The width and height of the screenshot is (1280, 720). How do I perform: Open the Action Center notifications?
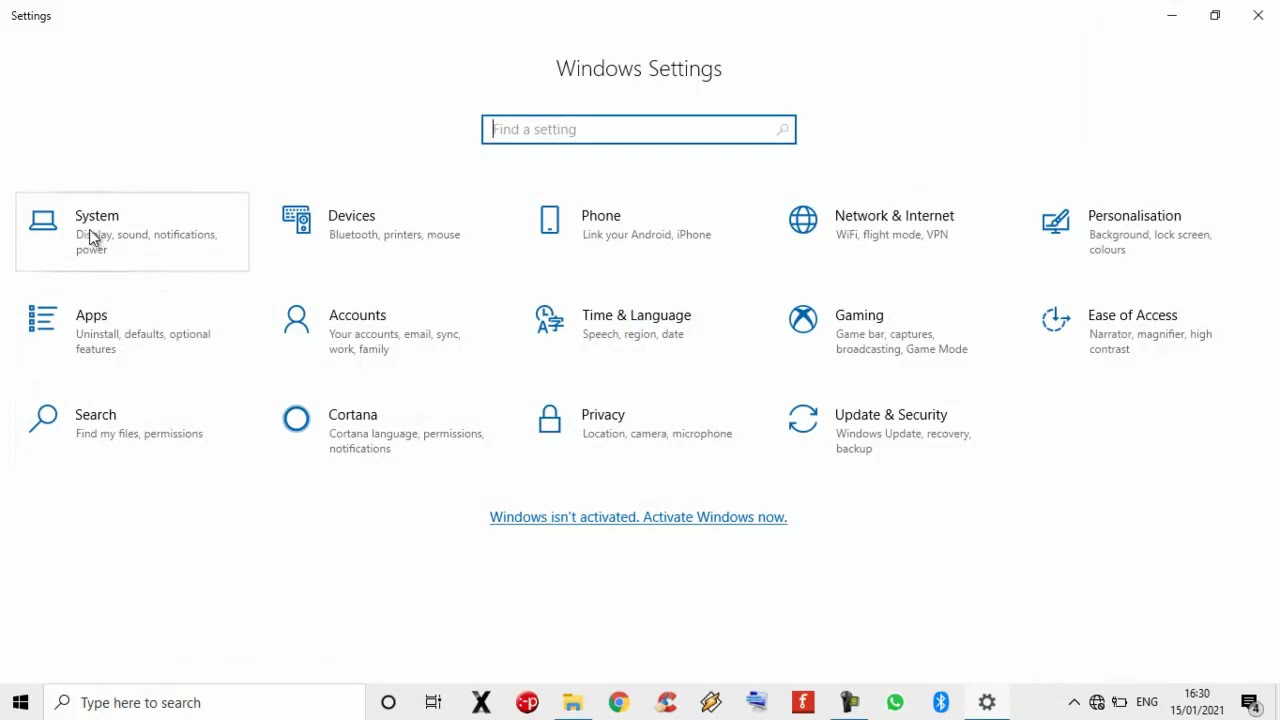(1250, 702)
